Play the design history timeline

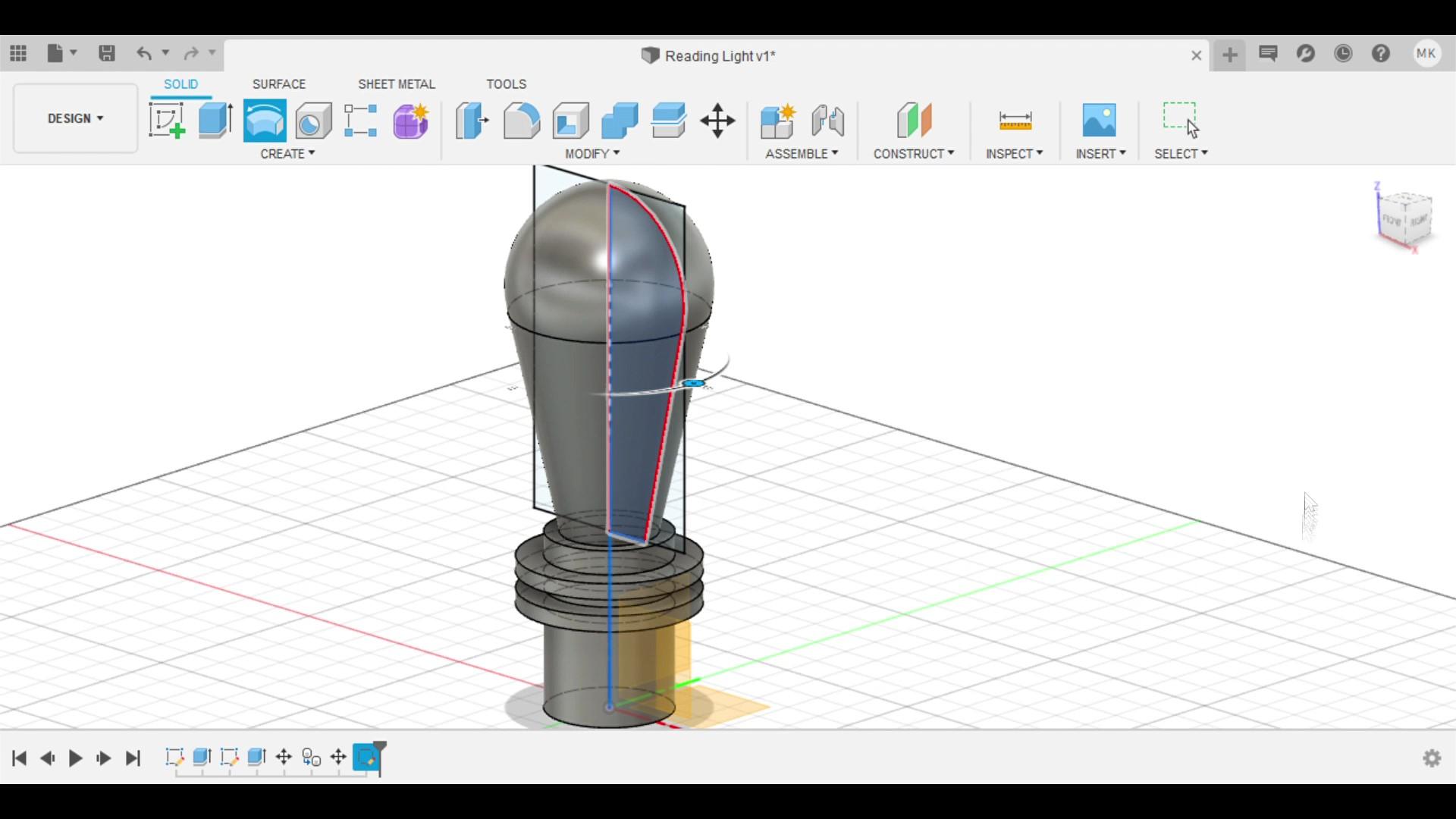point(74,758)
